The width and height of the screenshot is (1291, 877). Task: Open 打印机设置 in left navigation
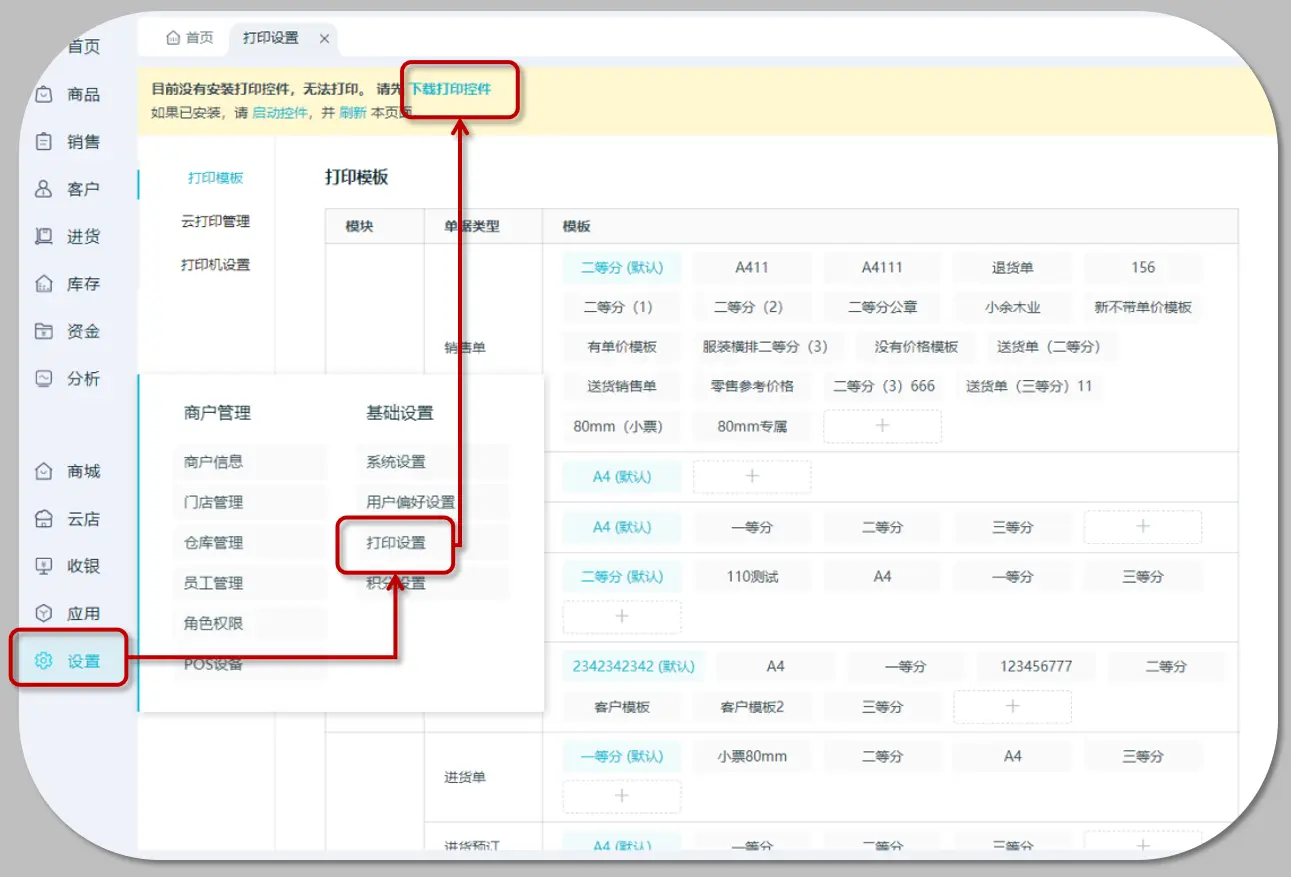(x=216, y=265)
